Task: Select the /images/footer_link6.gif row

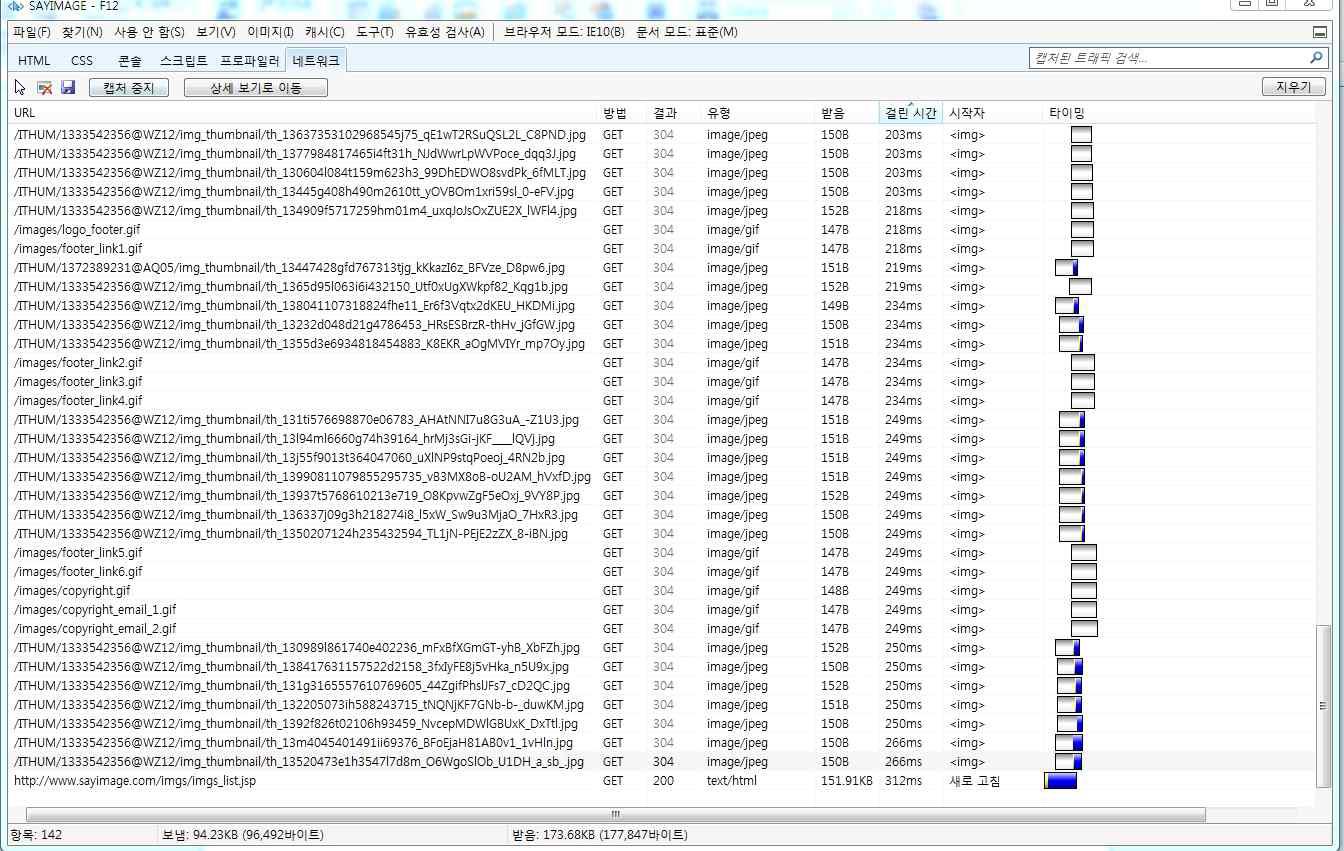Action: click(662, 572)
